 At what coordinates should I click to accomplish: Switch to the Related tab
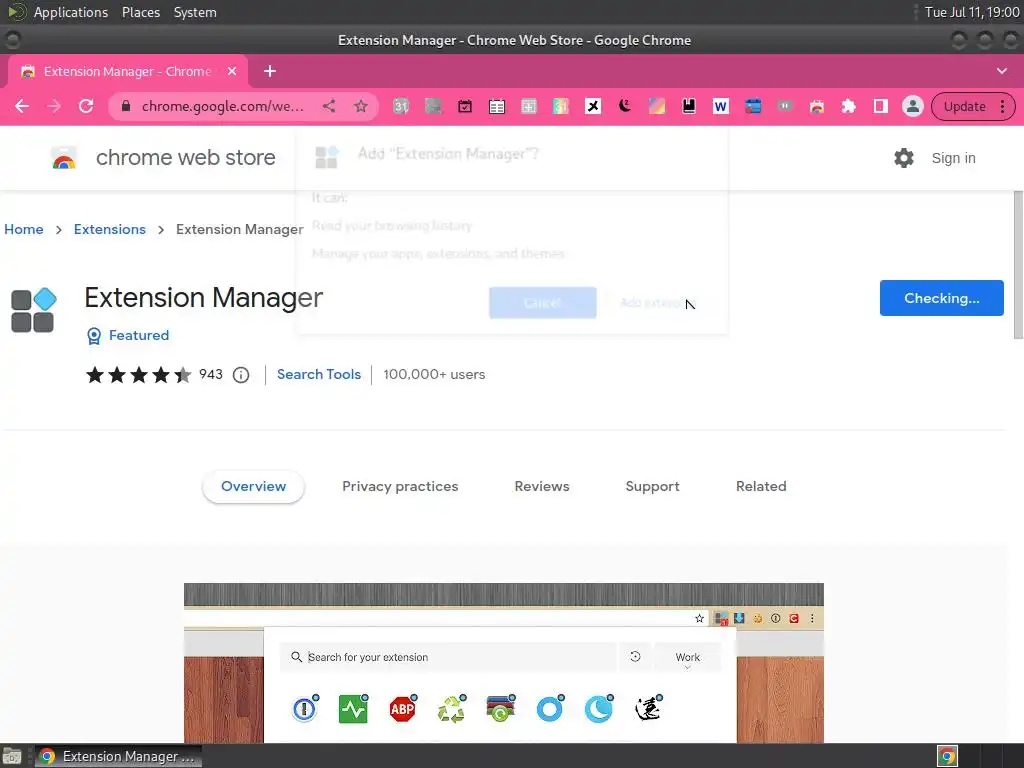coord(761,487)
